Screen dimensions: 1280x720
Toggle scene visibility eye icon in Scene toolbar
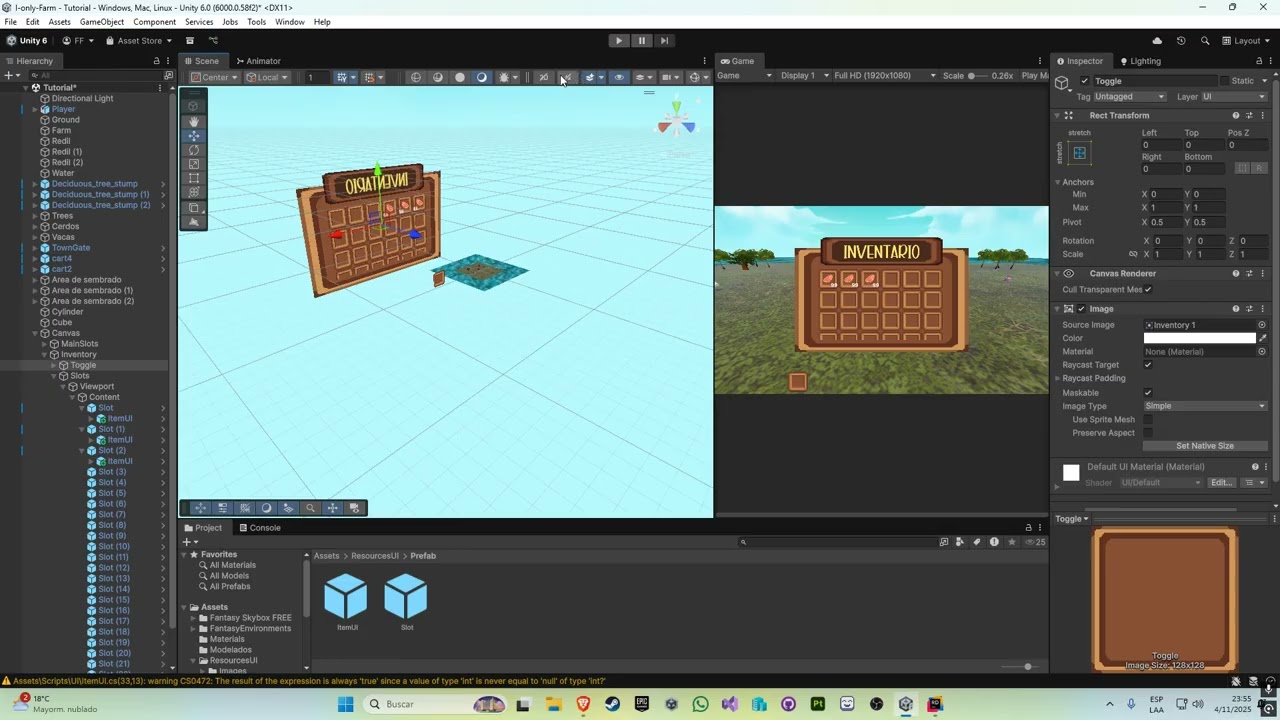point(619,77)
